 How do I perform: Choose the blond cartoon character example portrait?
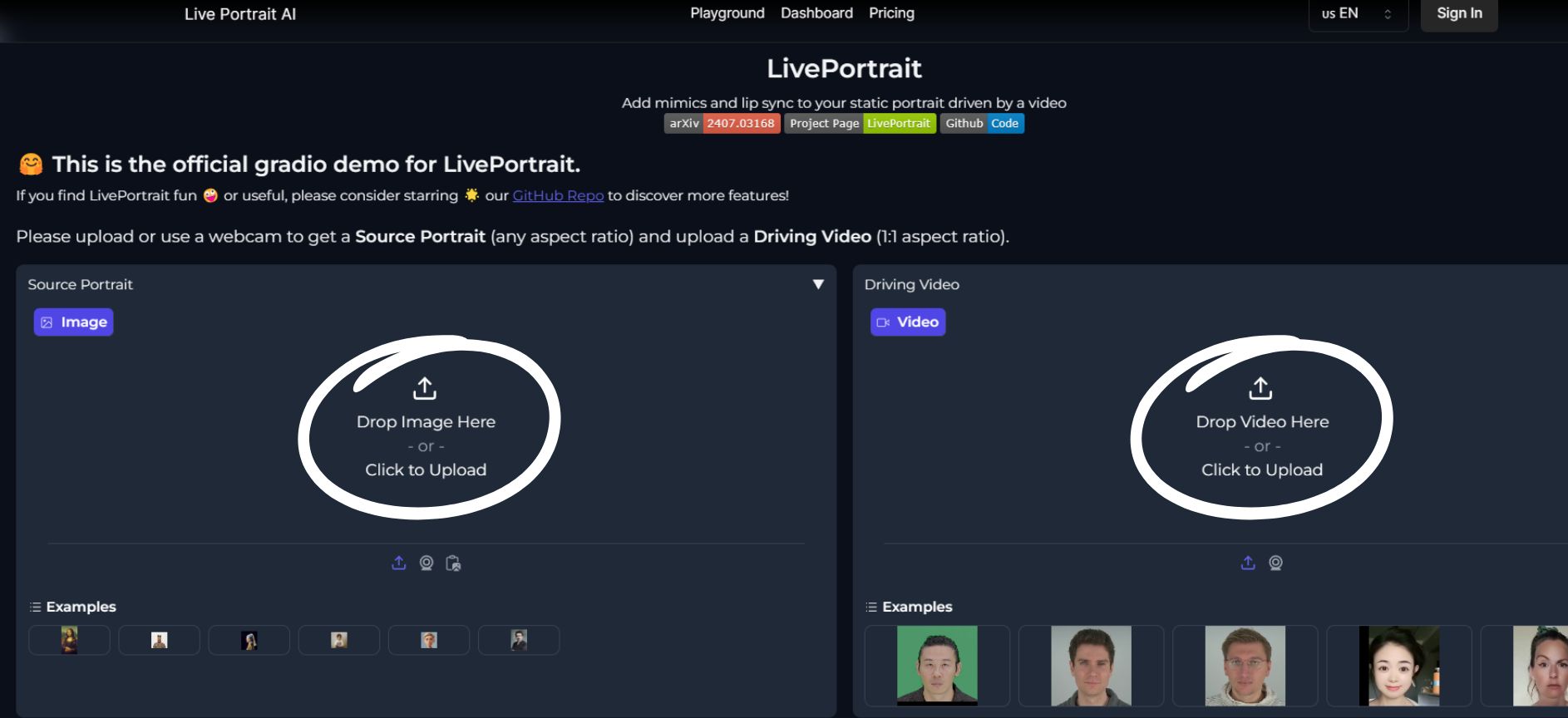click(428, 640)
